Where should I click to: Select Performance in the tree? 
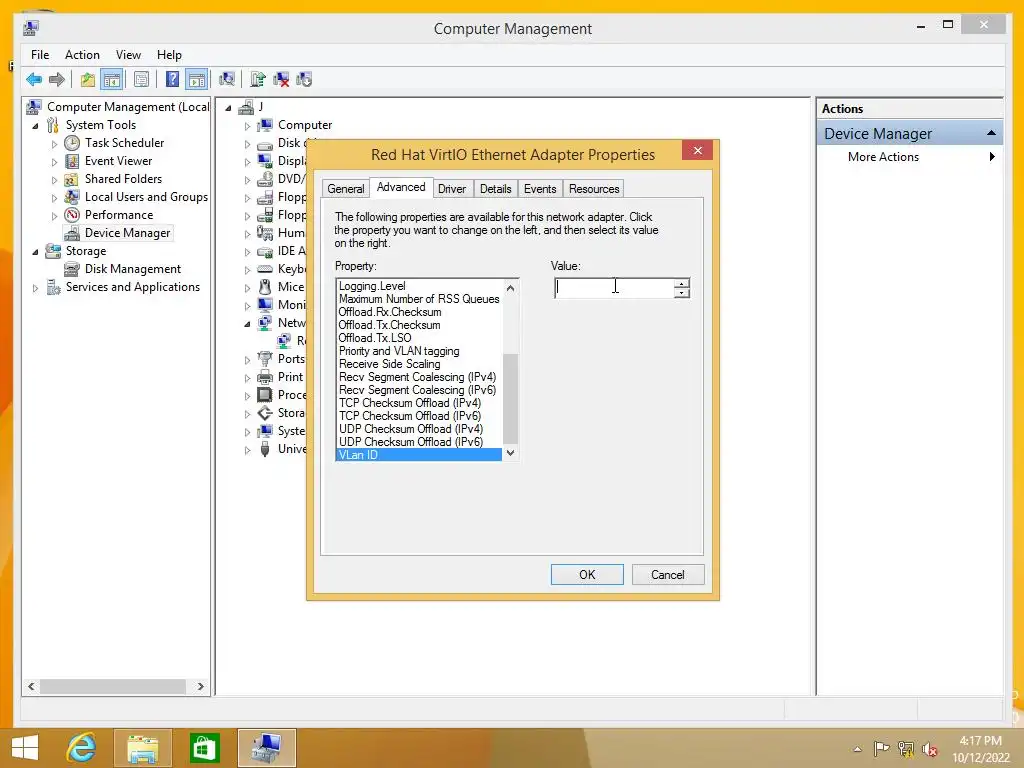[x=119, y=215]
